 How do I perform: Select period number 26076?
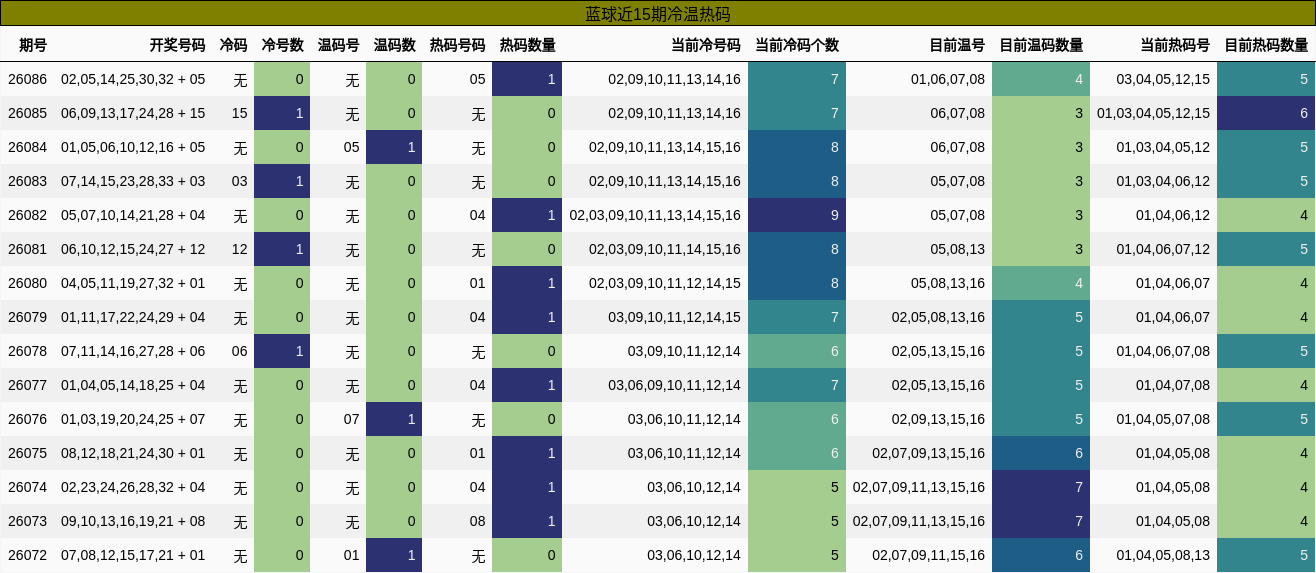point(27,419)
